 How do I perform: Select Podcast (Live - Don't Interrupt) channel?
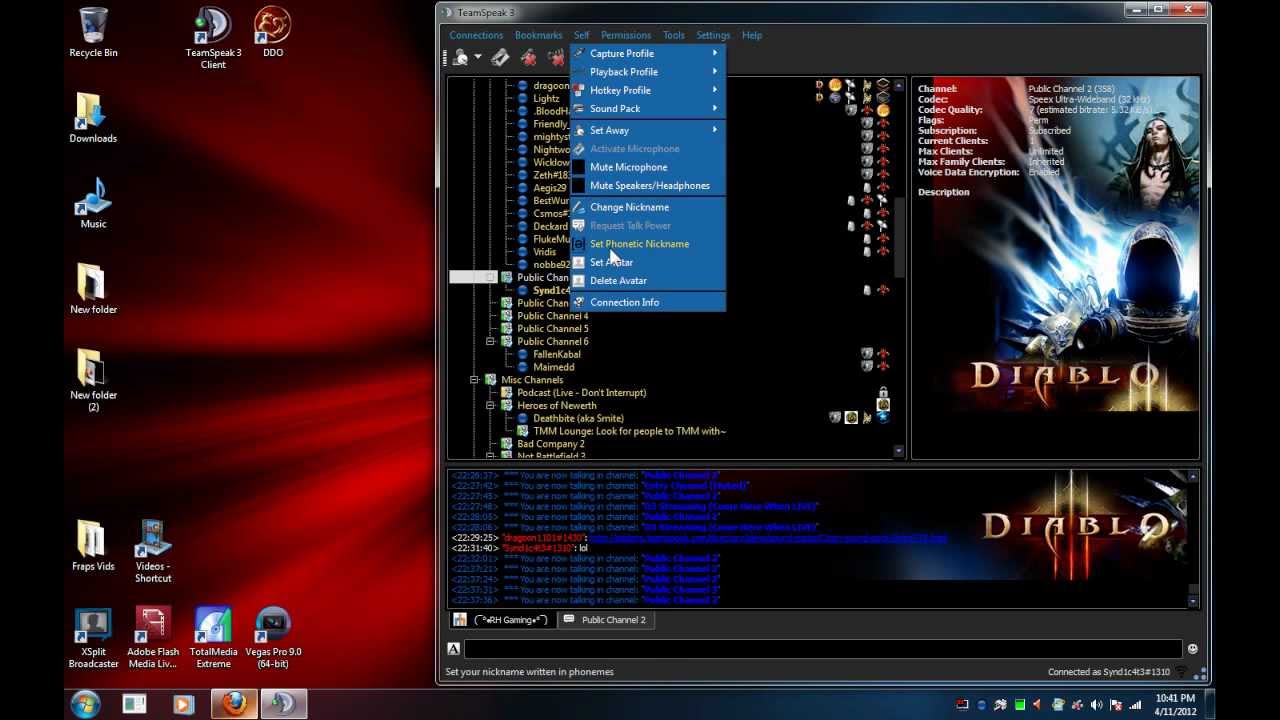tap(581, 392)
